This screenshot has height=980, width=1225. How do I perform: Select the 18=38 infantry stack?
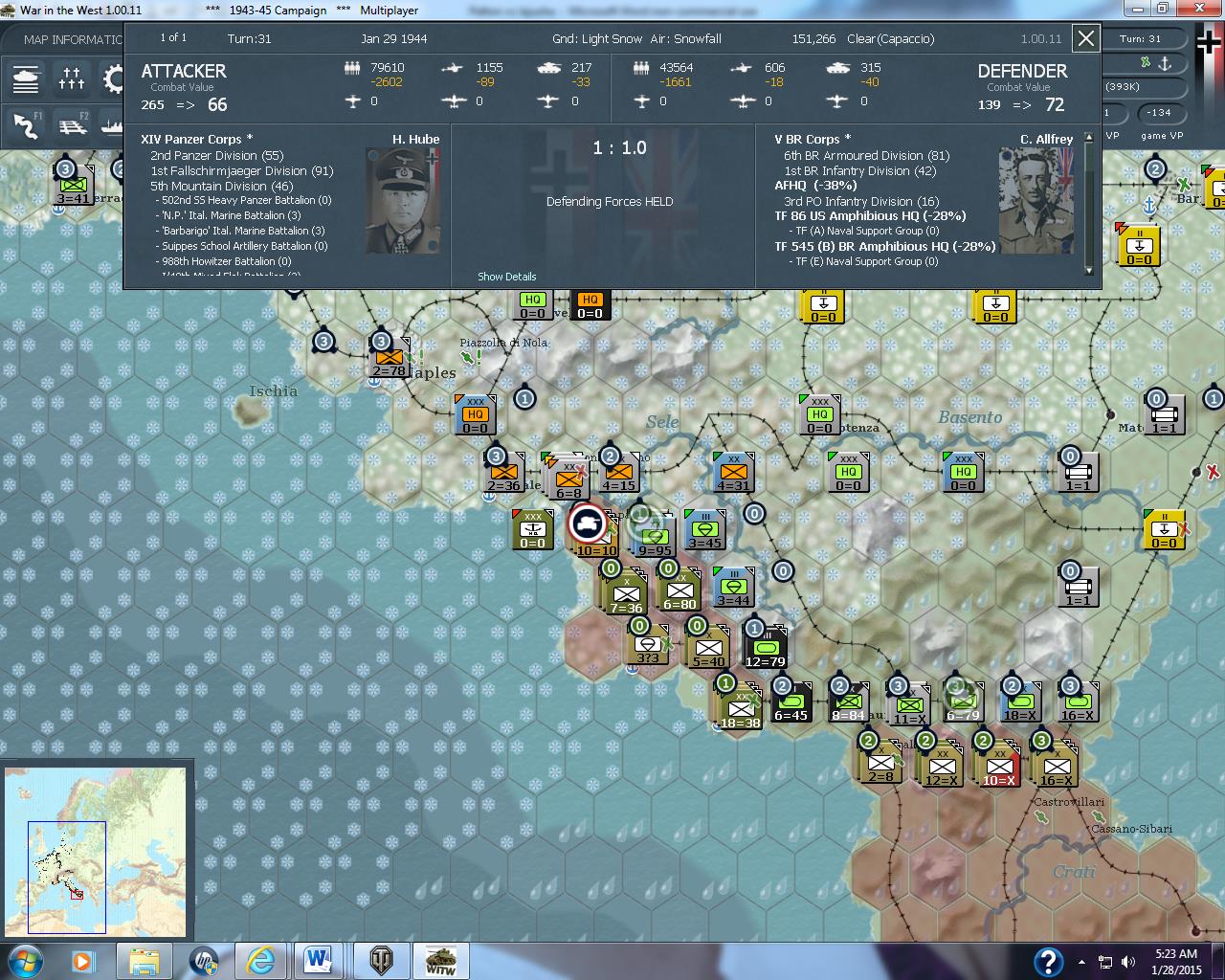coord(739,708)
